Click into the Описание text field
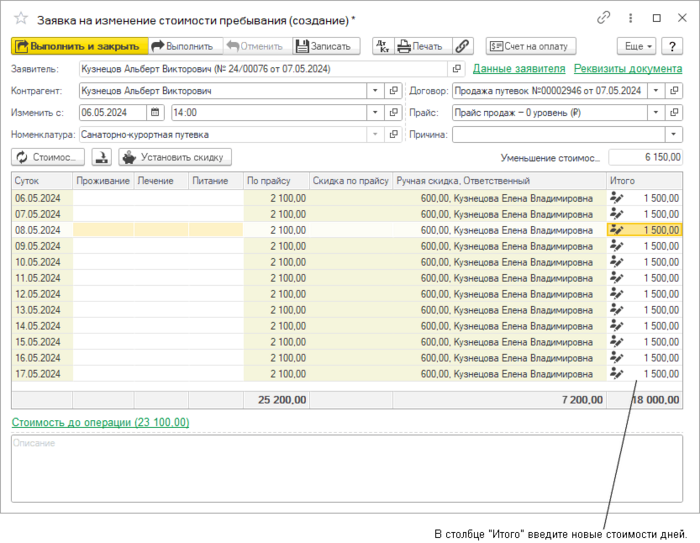The image size is (700, 543). pos(347,467)
